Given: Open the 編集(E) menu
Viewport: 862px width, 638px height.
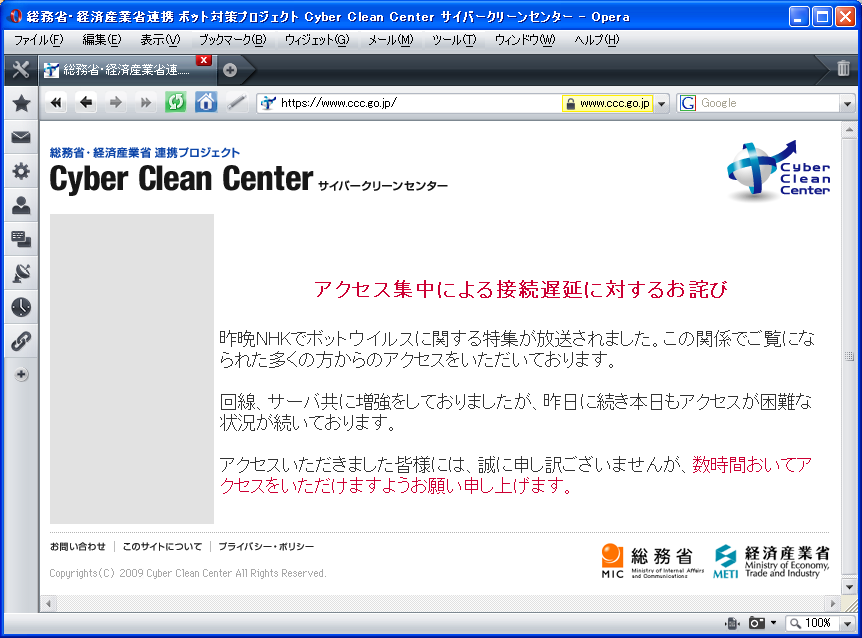Looking at the screenshot, I should (102, 40).
